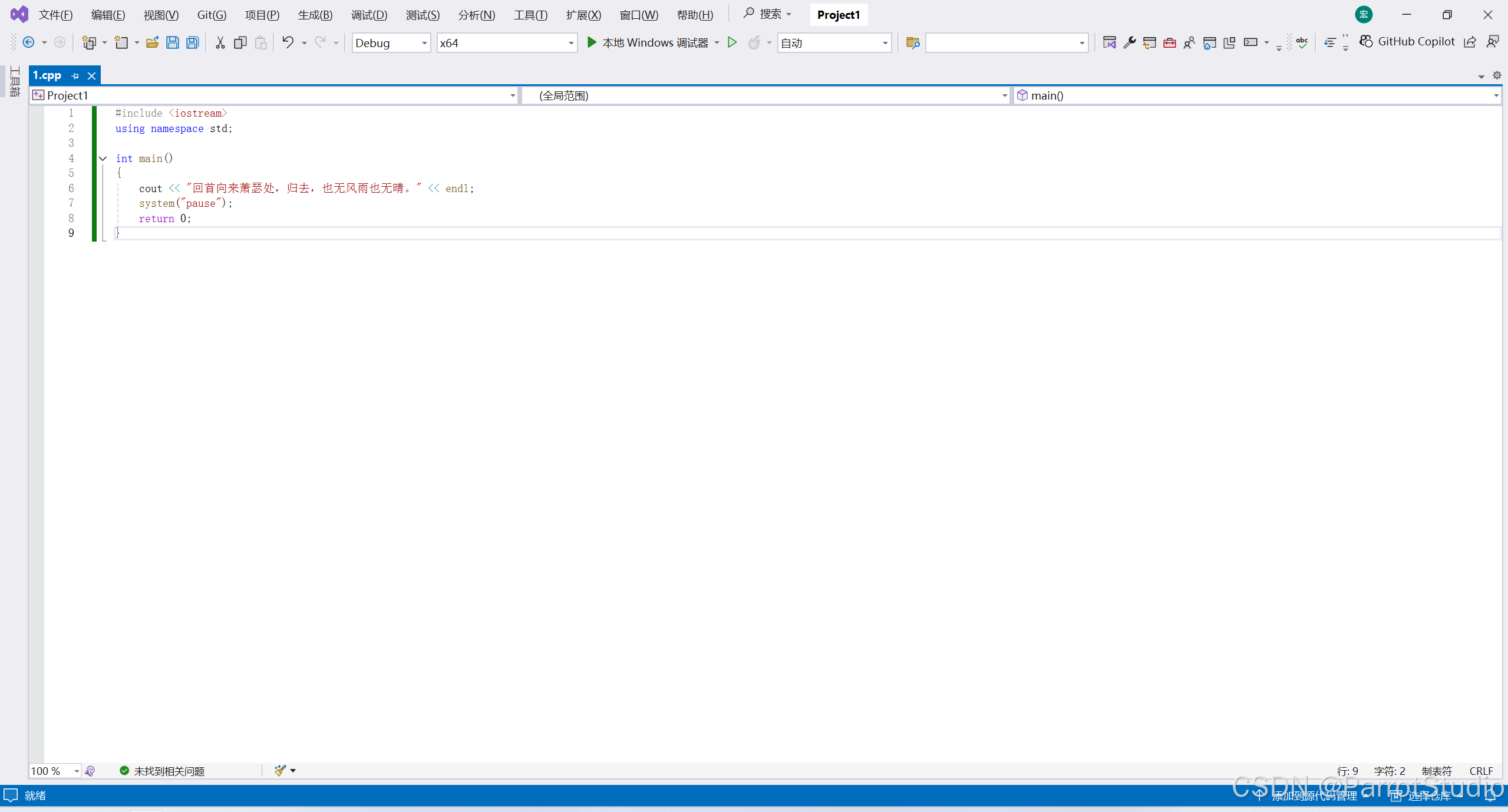Image resolution: width=1508 pixels, height=812 pixels.
Task: Click the find combo box input field
Action: [1001, 43]
